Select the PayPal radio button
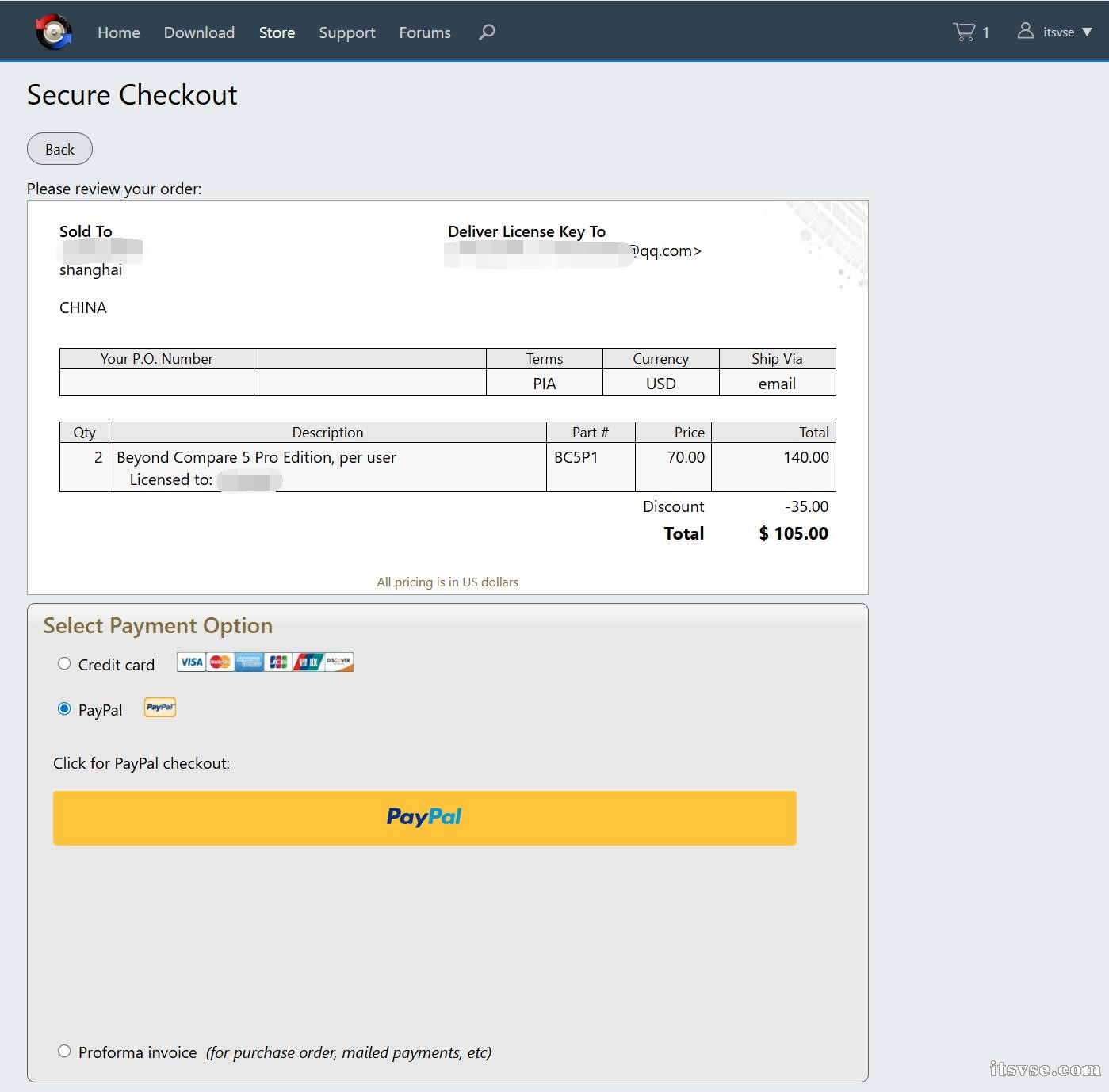The height and width of the screenshot is (1092, 1109). [64, 709]
